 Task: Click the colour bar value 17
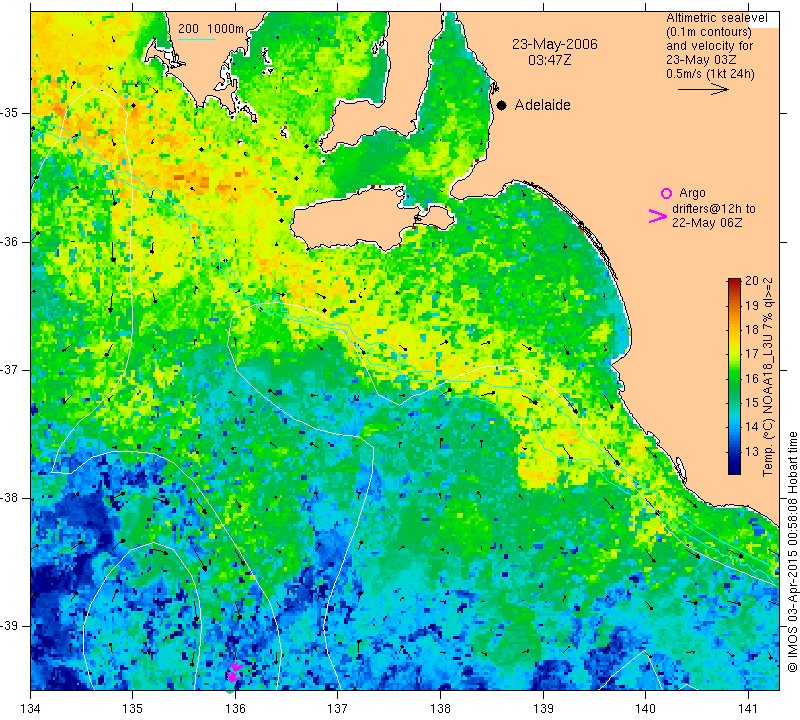point(752,354)
